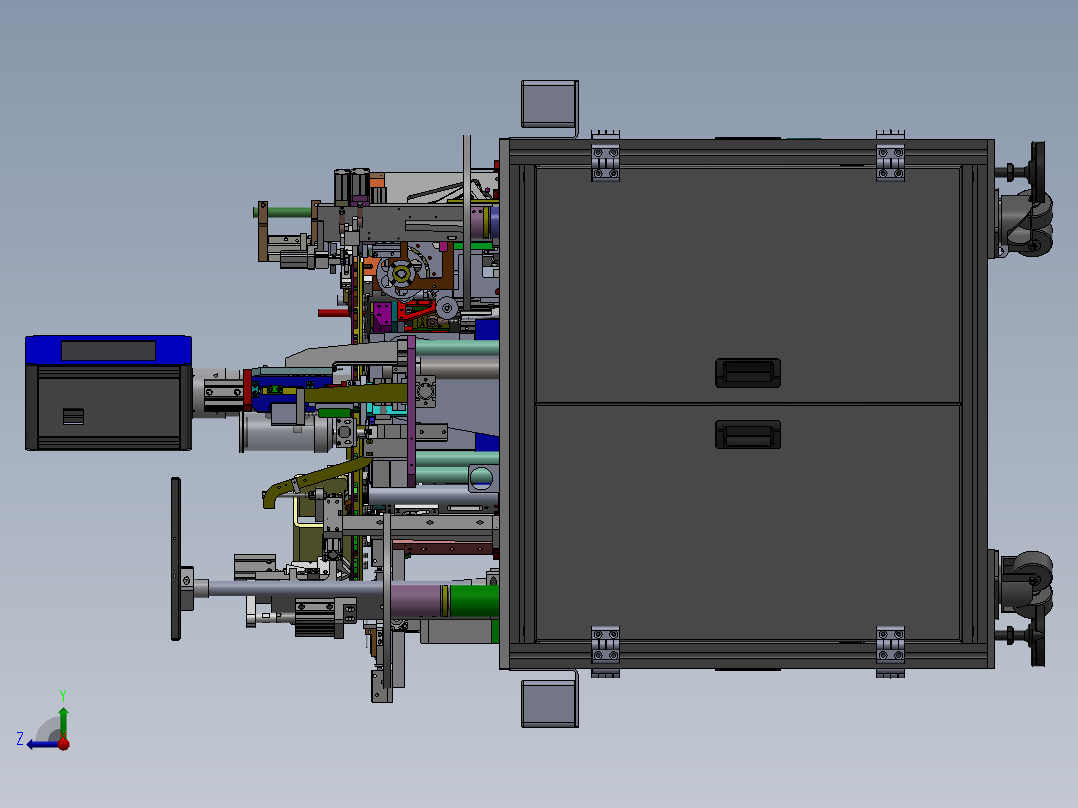Select the top-left frame clamp bracket on cabinet

606,157
